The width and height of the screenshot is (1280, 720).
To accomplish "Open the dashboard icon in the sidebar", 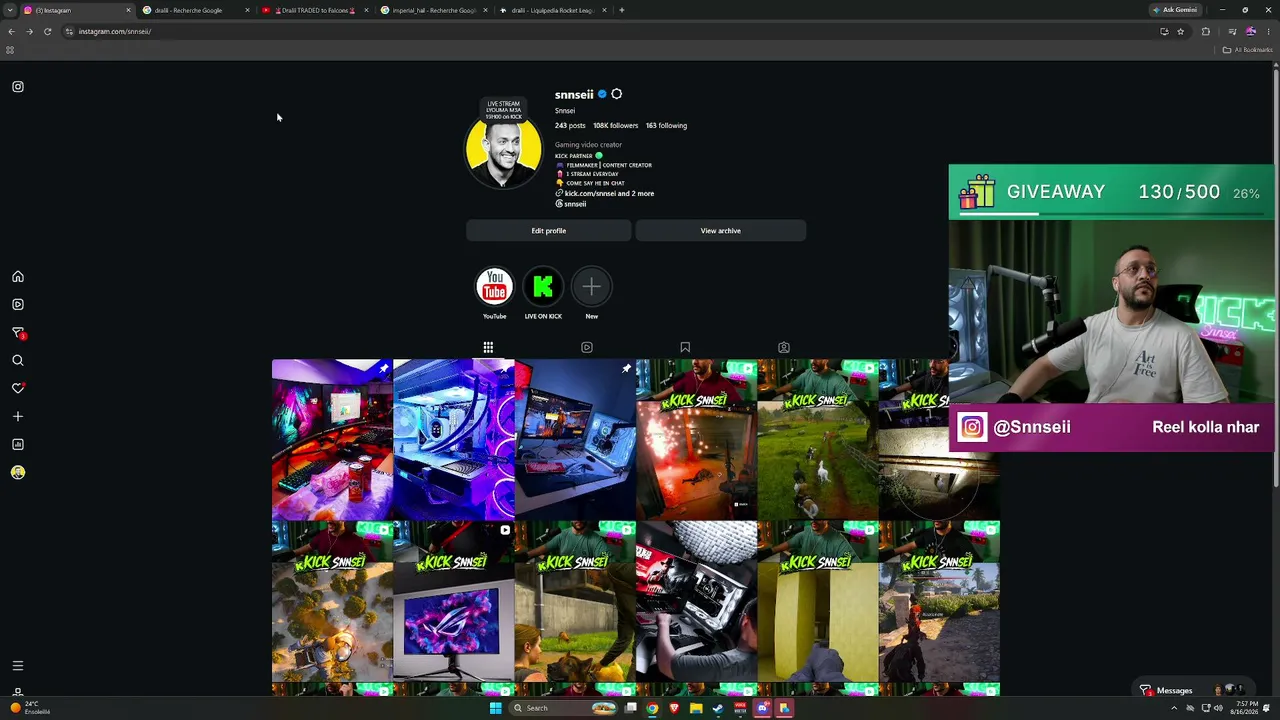I will (18, 445).
